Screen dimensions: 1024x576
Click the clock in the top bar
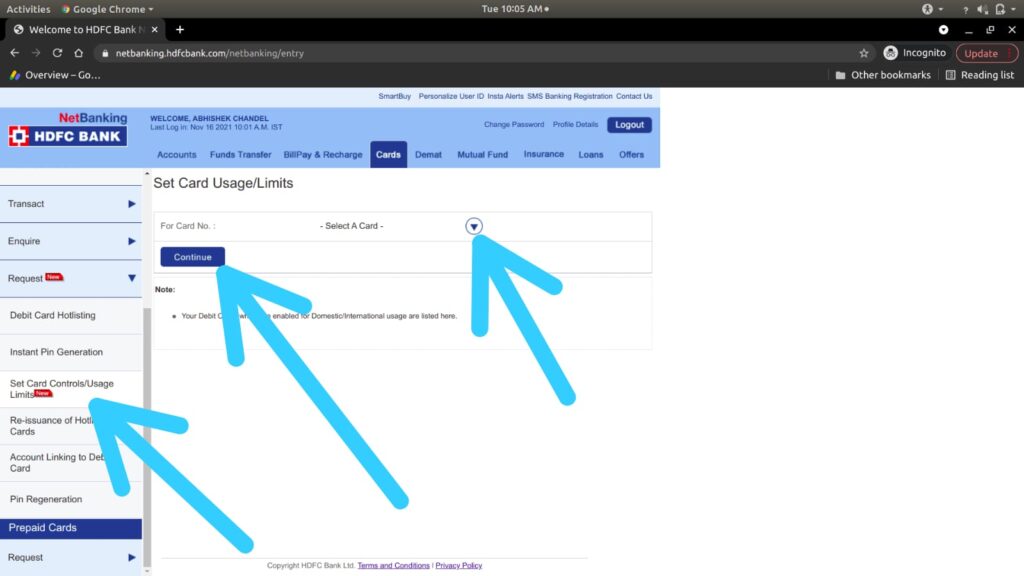[515, 9]
